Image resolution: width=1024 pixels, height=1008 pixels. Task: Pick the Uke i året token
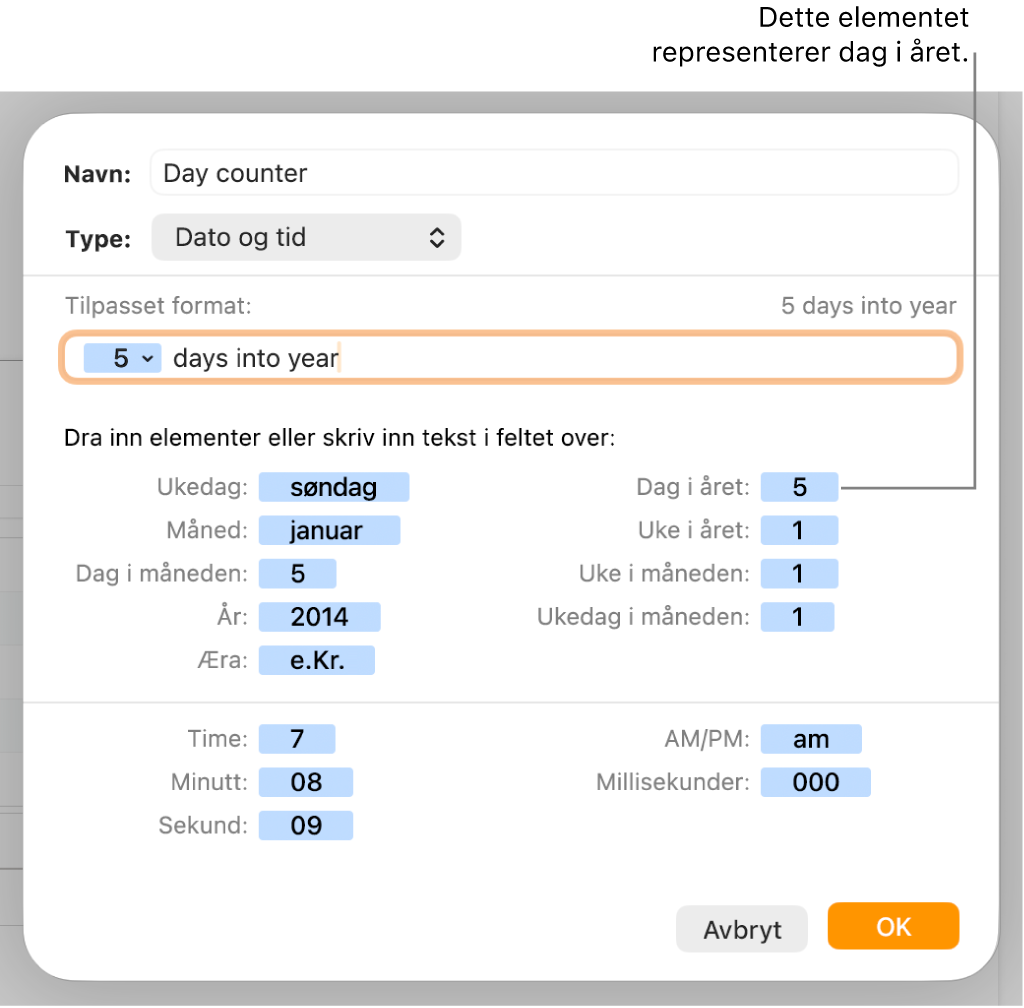coord(799,530)
